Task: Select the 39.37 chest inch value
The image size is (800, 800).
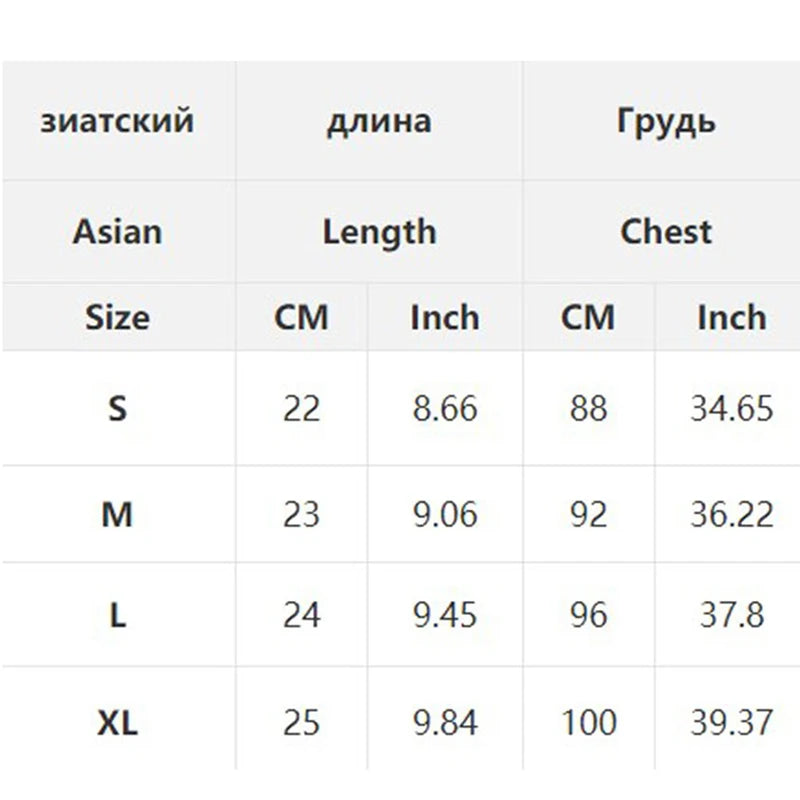Action: pyautogui.click(x=731, y=720)
